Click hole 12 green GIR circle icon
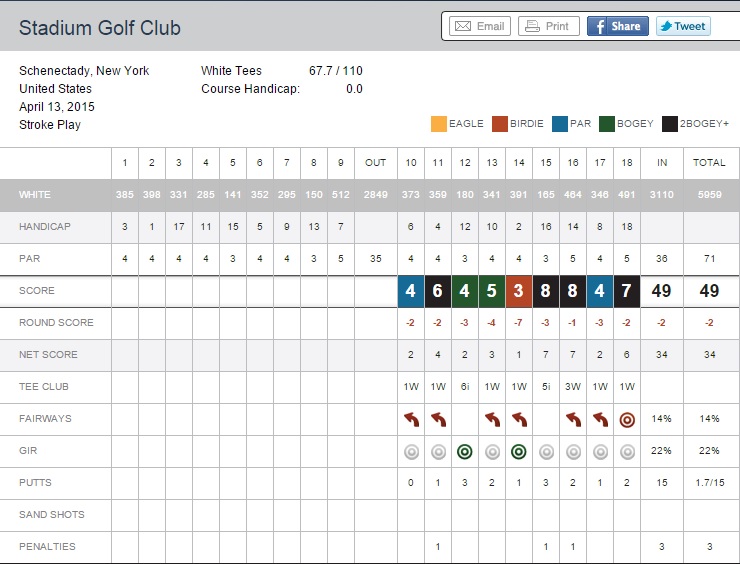This screenshot has height=564, width=740. click(465, 452)
